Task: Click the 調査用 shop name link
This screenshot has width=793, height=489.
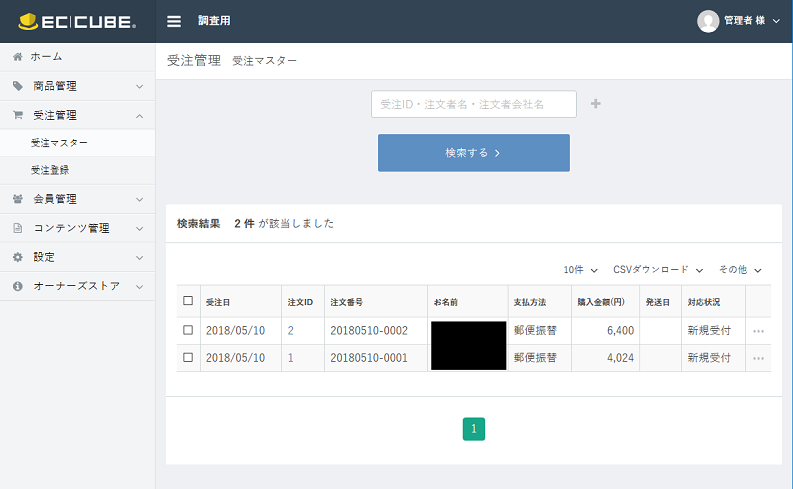Action: click(214, 21)
